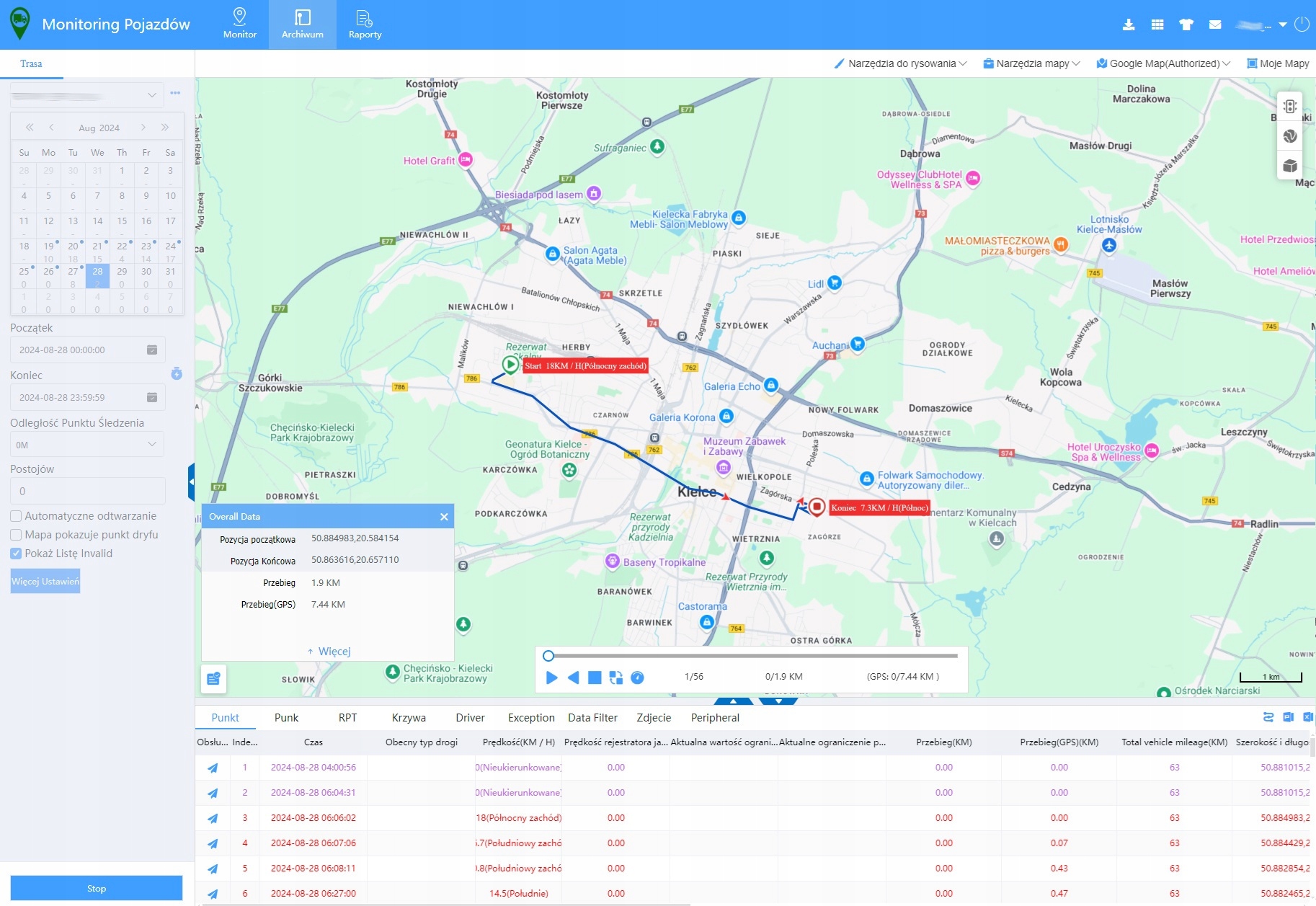Open the messages envelope icon in the top bar
This screenshot has height=906, width=1316.
1215,24
